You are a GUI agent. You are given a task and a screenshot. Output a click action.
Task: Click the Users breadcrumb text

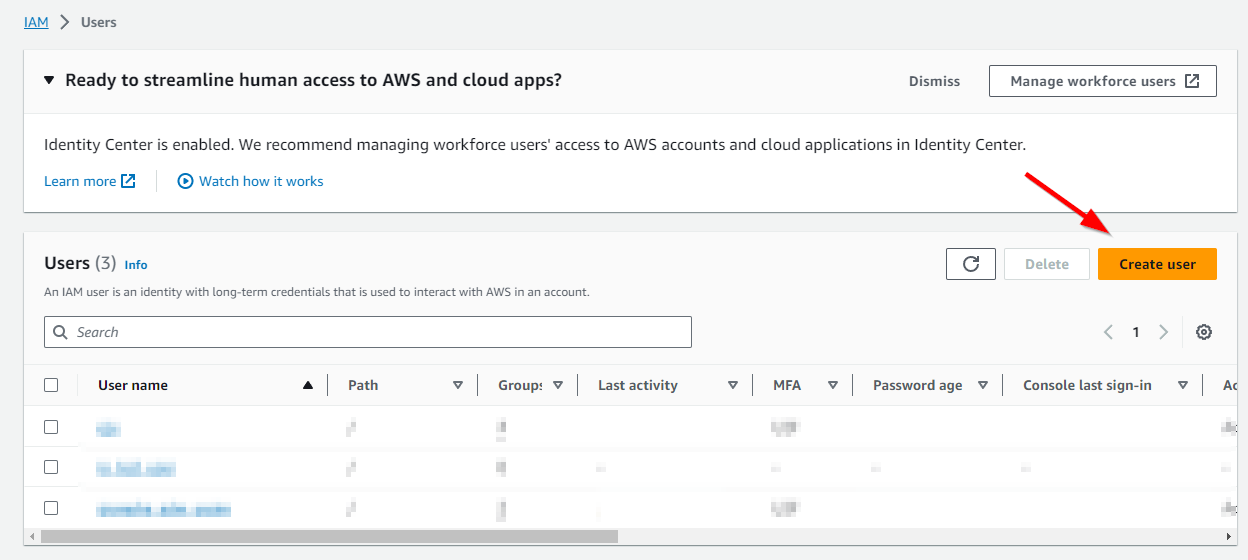coord(99,22)
